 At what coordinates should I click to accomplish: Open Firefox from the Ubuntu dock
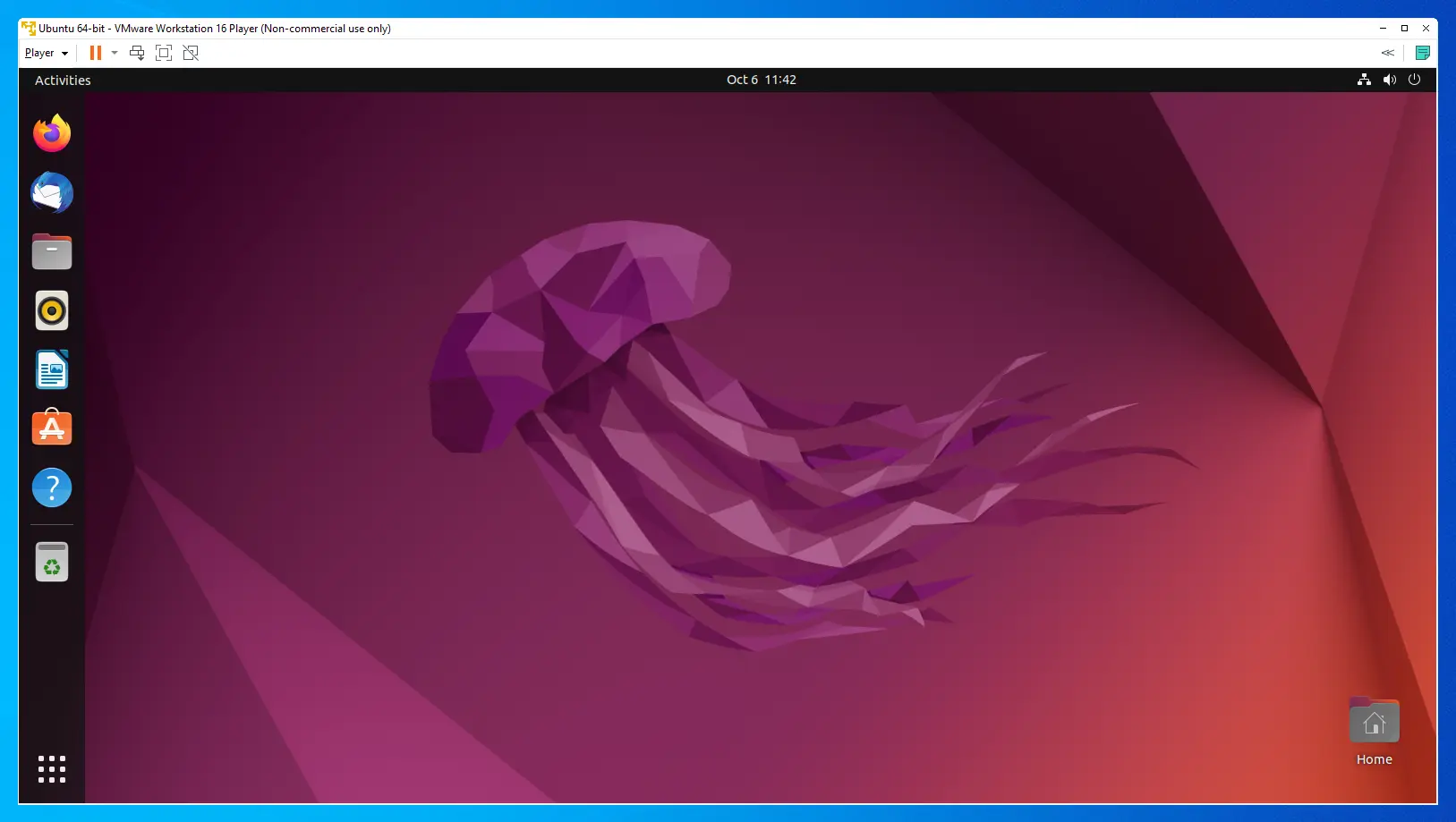click(x=52, y=133)
